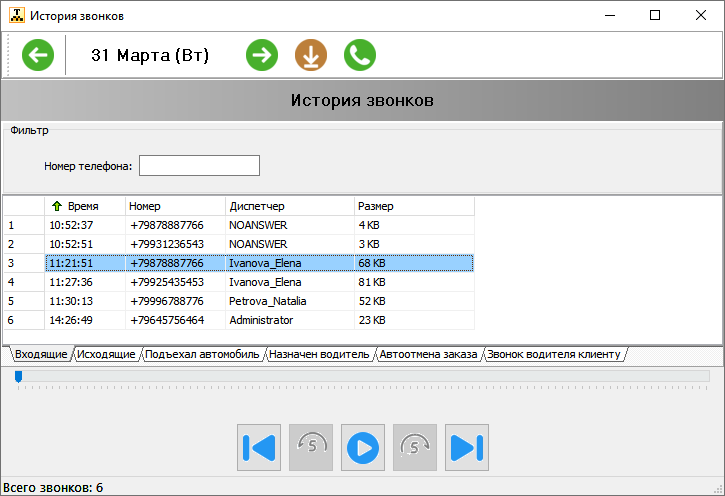Open the Автоотмена заказа tab

pyautogui.click(x=429, y=354)
